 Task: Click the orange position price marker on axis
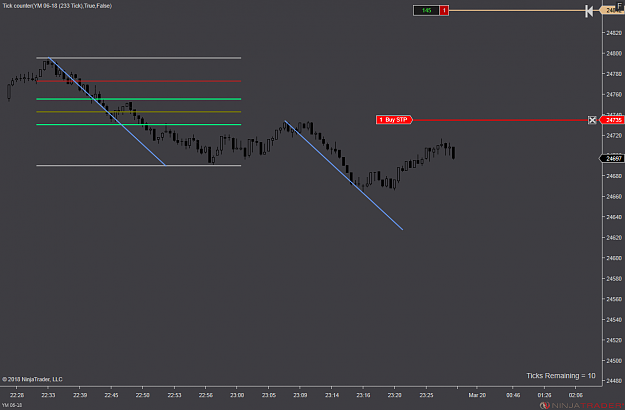click(x=612, y=11)
